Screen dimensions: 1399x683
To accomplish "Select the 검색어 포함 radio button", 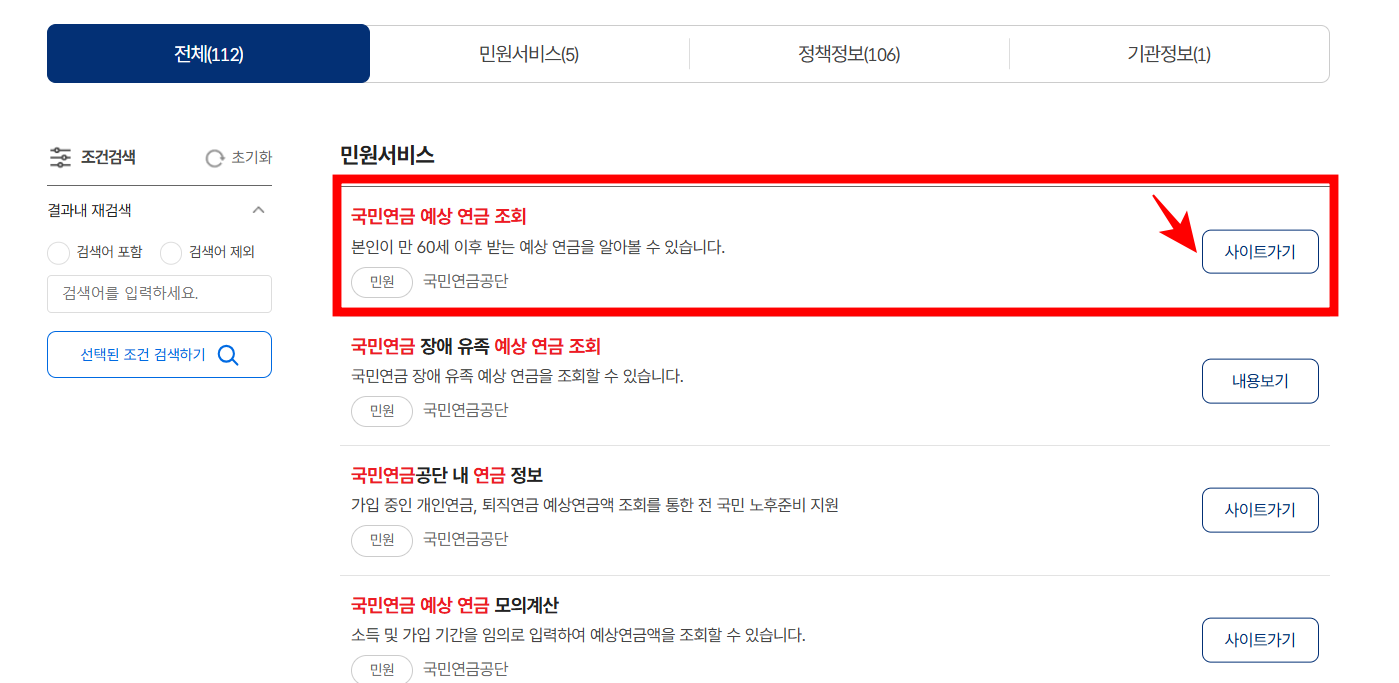I will pos(59,252).
